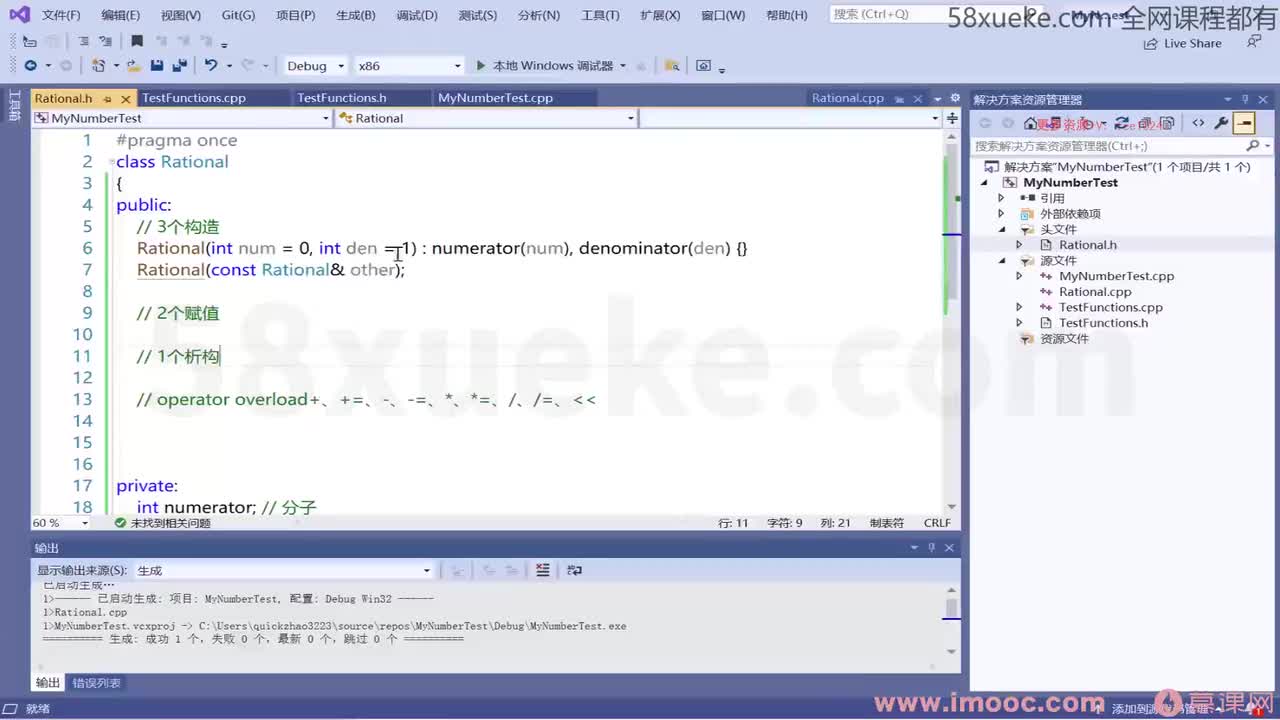The height and width of the screenshot is (720, 1280).
Task: Collapse the MyNumberTest project node
Action: [984, 183]
